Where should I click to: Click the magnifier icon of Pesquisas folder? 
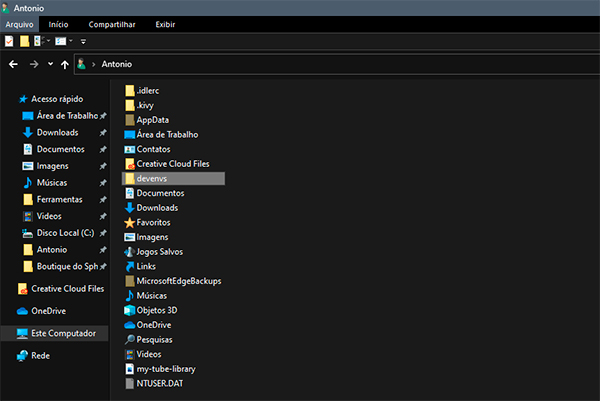[x=130, y=339]
